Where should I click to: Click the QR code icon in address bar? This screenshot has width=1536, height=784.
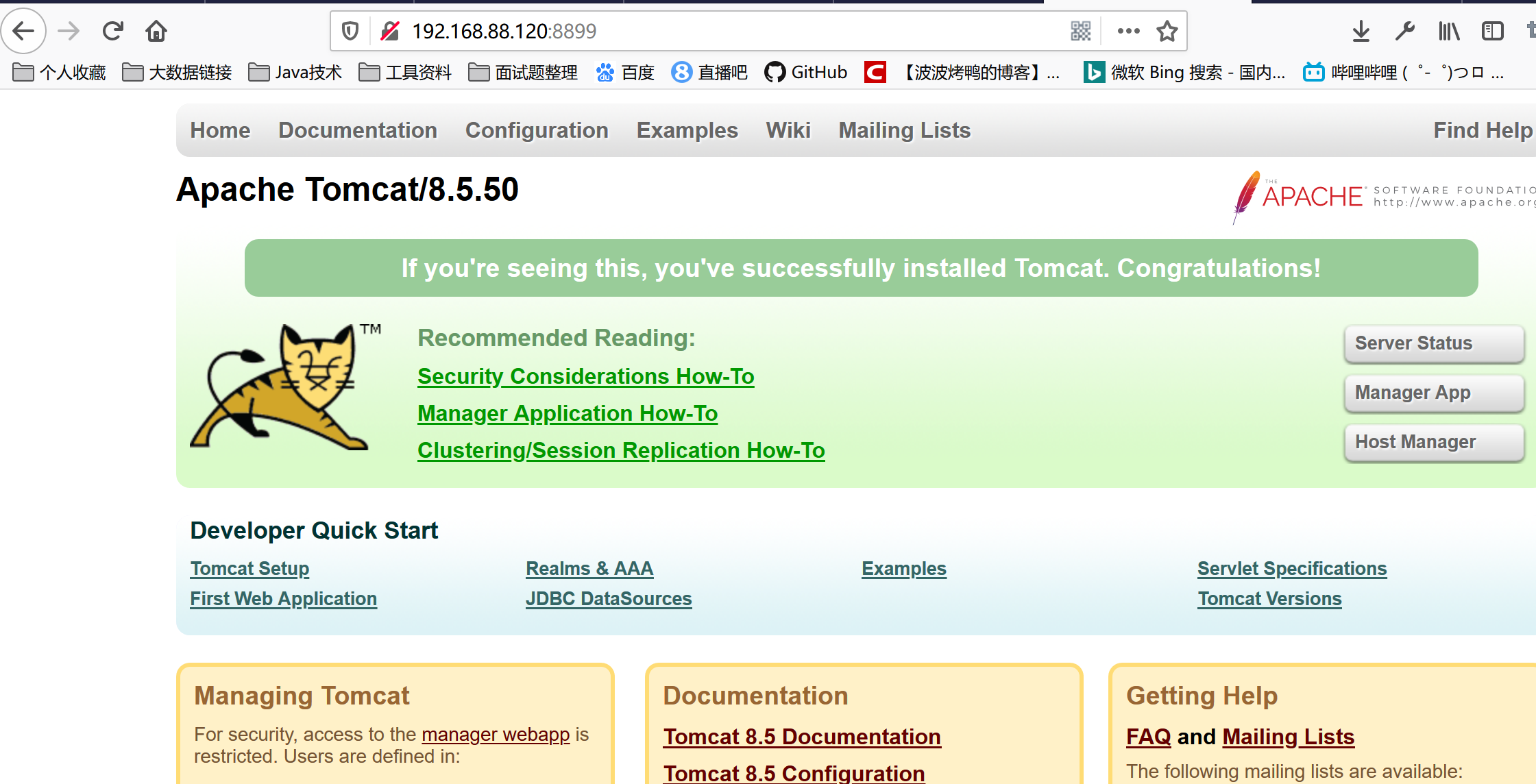[x=1080, y=31]
